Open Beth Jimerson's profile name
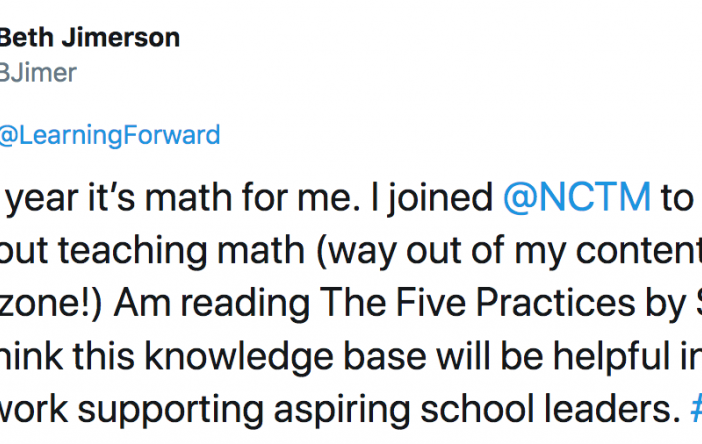This screenshot has height=444, width=702. point(90,38)
